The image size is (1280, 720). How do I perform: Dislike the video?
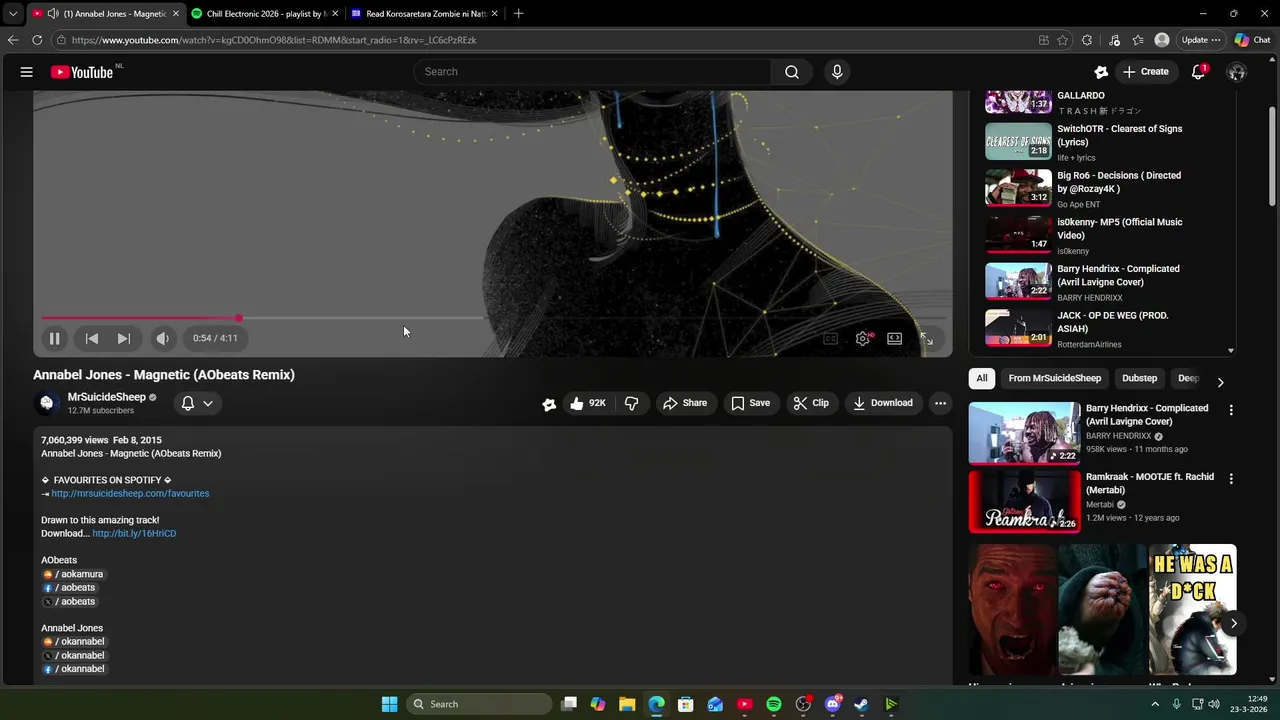tap(631, 403)
